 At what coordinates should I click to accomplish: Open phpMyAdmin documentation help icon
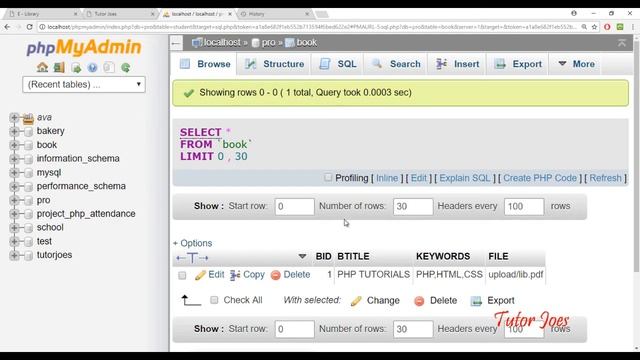(x=92, y=68)
